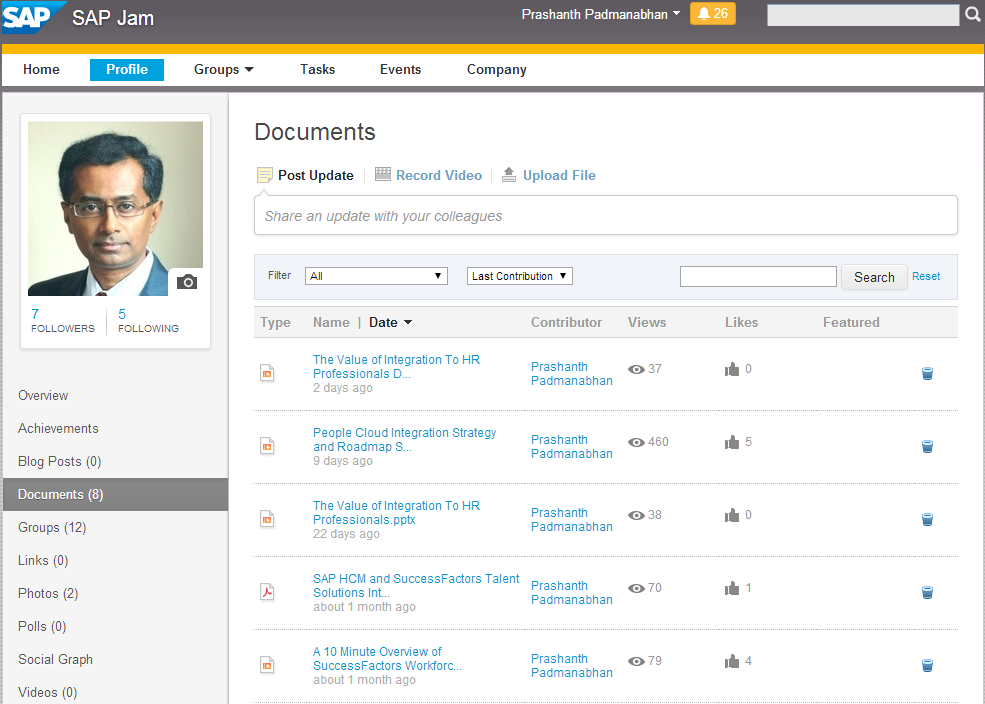Viewport: 985px width, 704px height.
Task: Like the 10 Minute Overview document
Action: point(732,661)
